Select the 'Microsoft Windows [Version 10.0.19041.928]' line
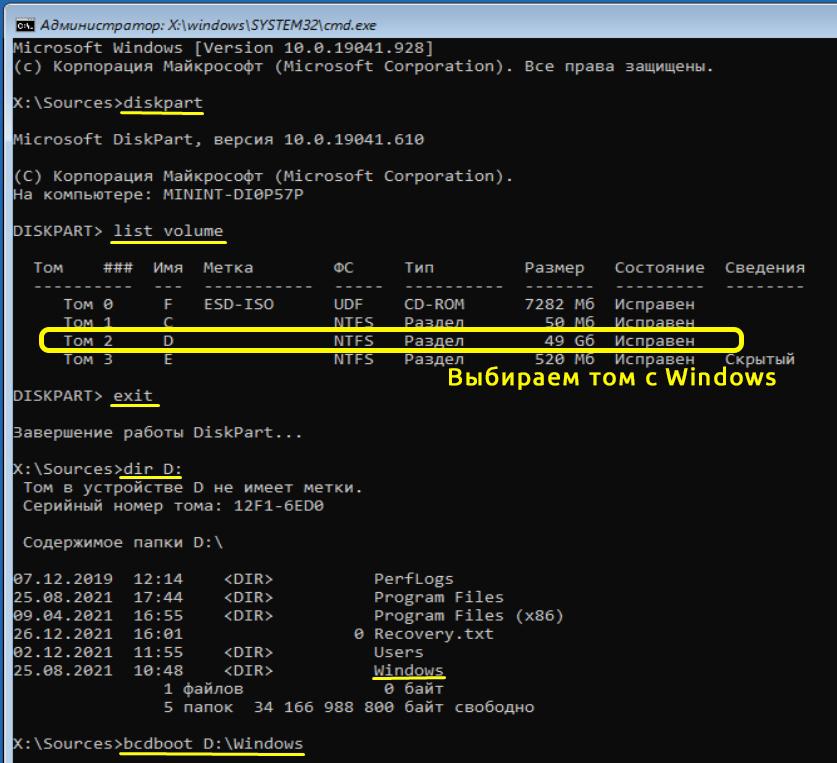The image size is (837, 763). (223, 48)
